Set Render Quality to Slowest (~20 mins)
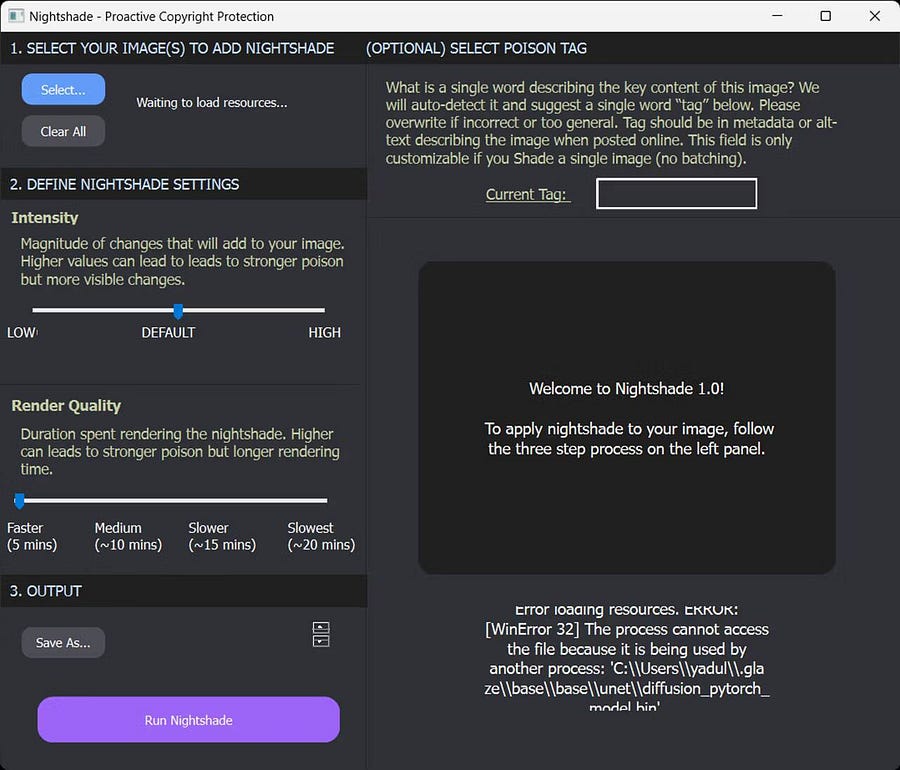The image size is (900, 770). 323,500
